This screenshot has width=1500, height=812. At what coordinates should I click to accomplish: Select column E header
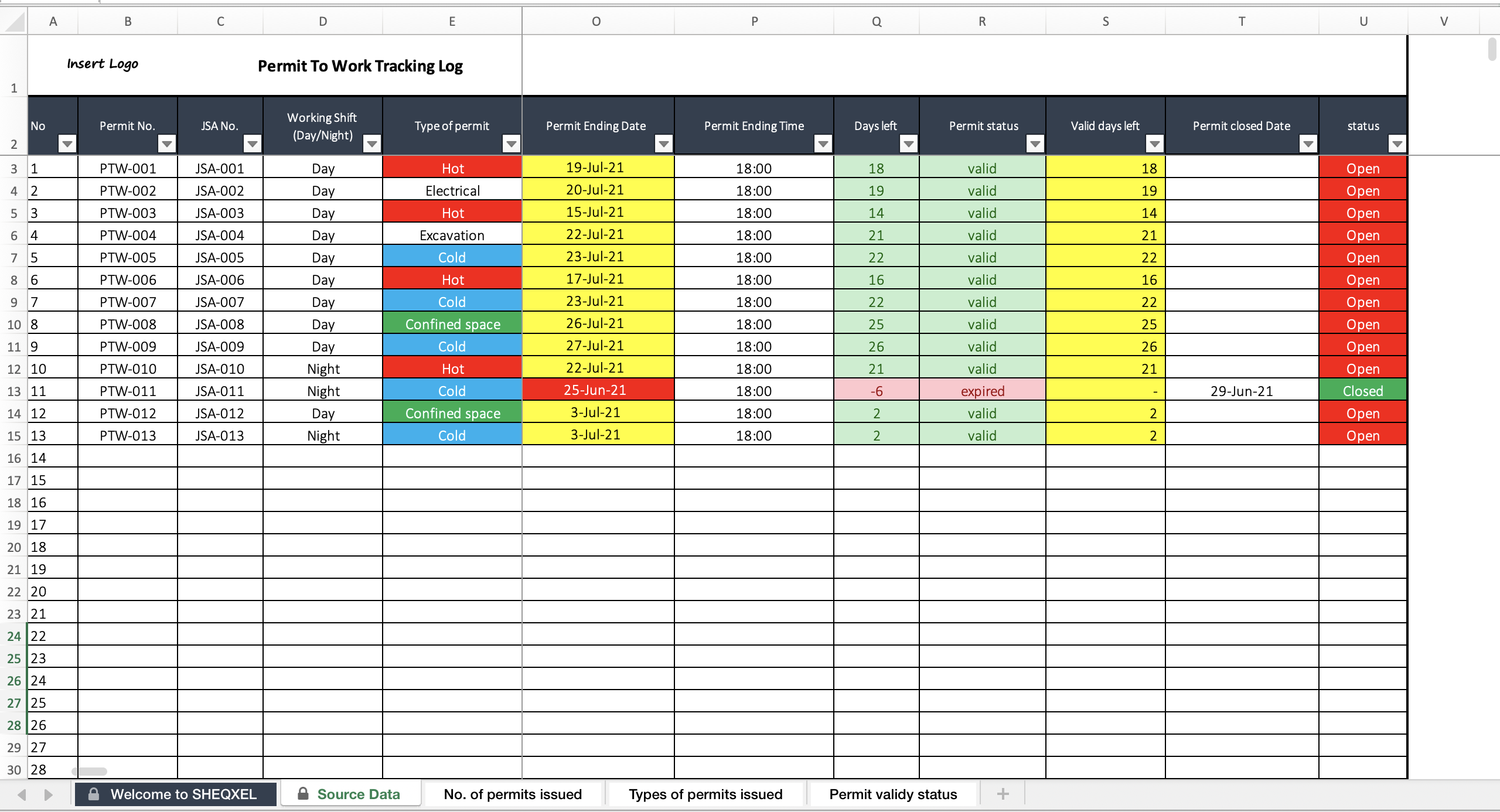pos(452,22)
